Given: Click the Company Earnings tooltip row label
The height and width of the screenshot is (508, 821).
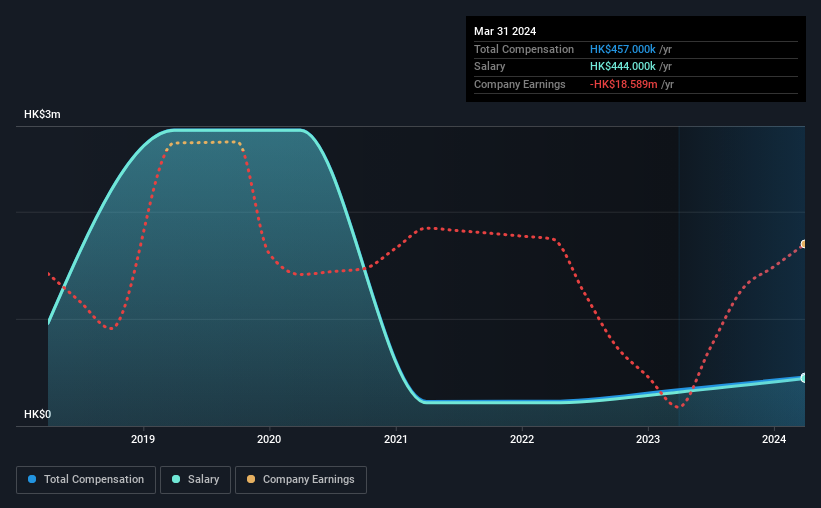Looking at the screenshot, I should pyautogui.click(x=519, y=84).
